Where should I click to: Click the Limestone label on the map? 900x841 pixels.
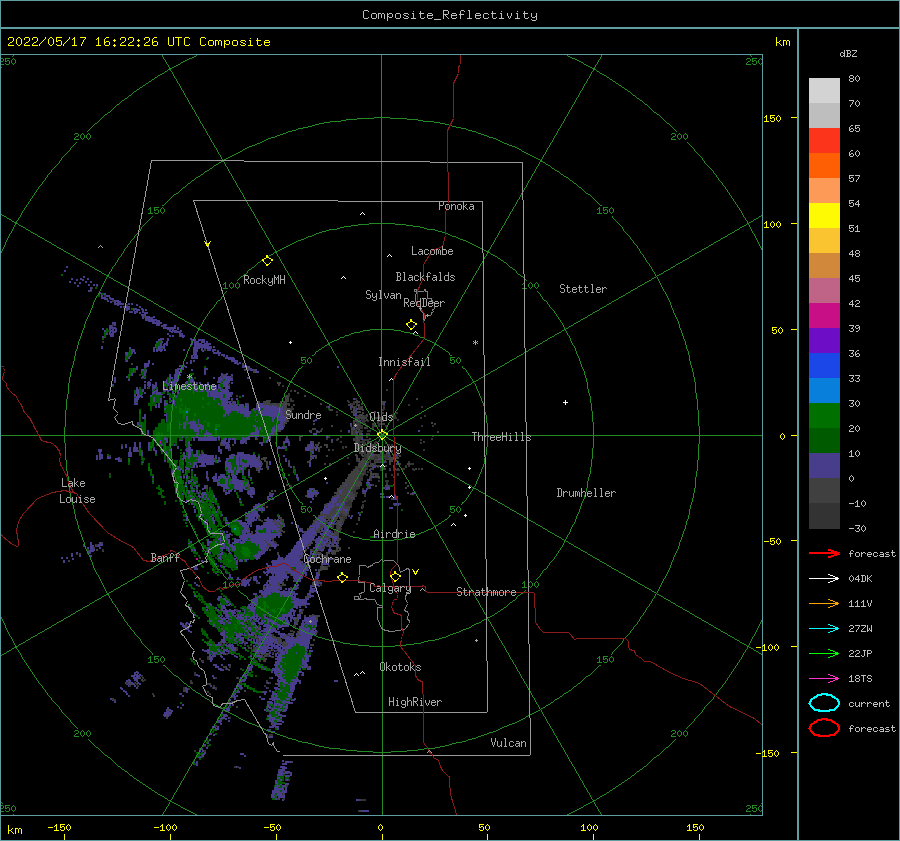pos(189,386)
